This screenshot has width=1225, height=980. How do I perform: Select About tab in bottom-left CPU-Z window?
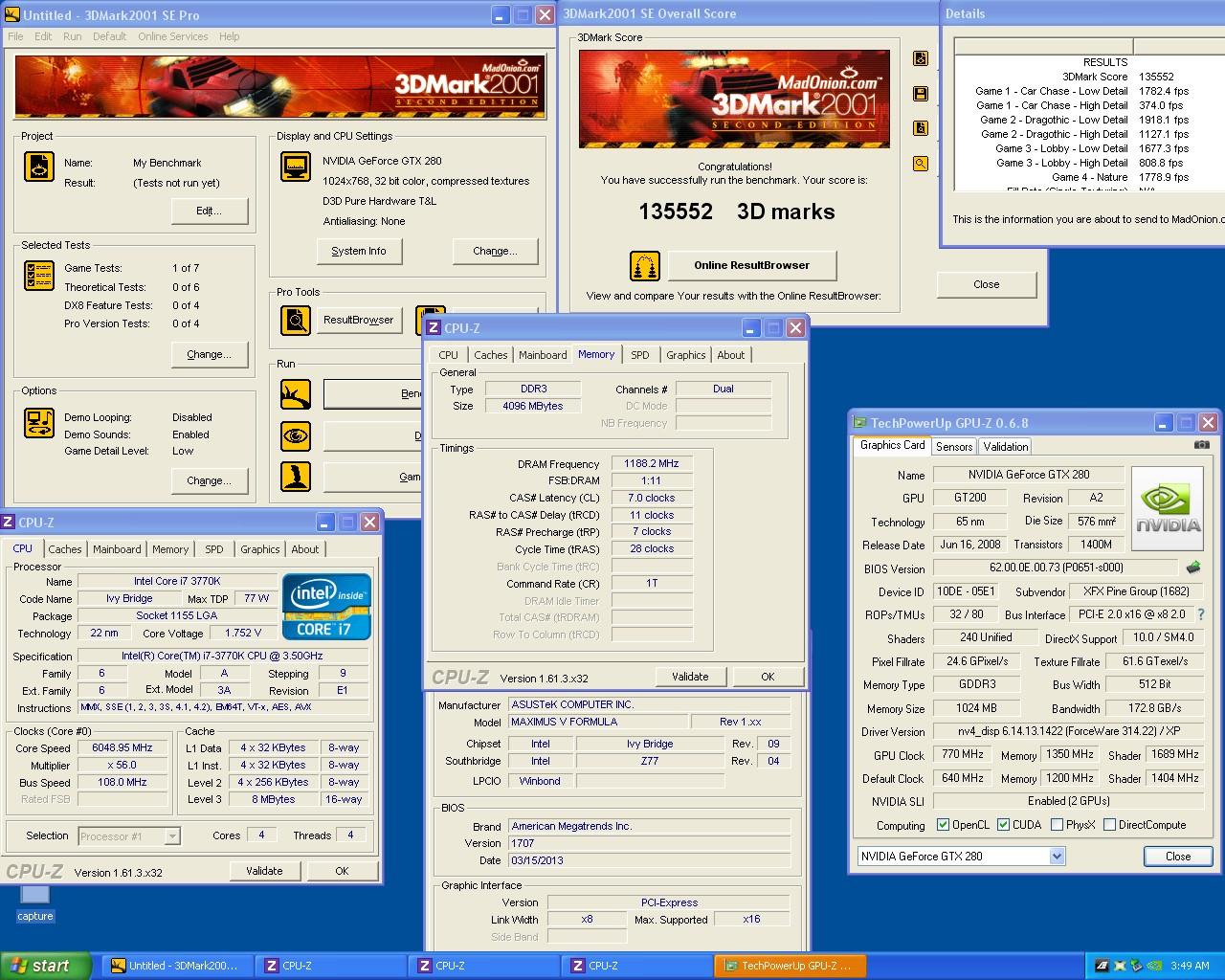click(x=305, y=549)
